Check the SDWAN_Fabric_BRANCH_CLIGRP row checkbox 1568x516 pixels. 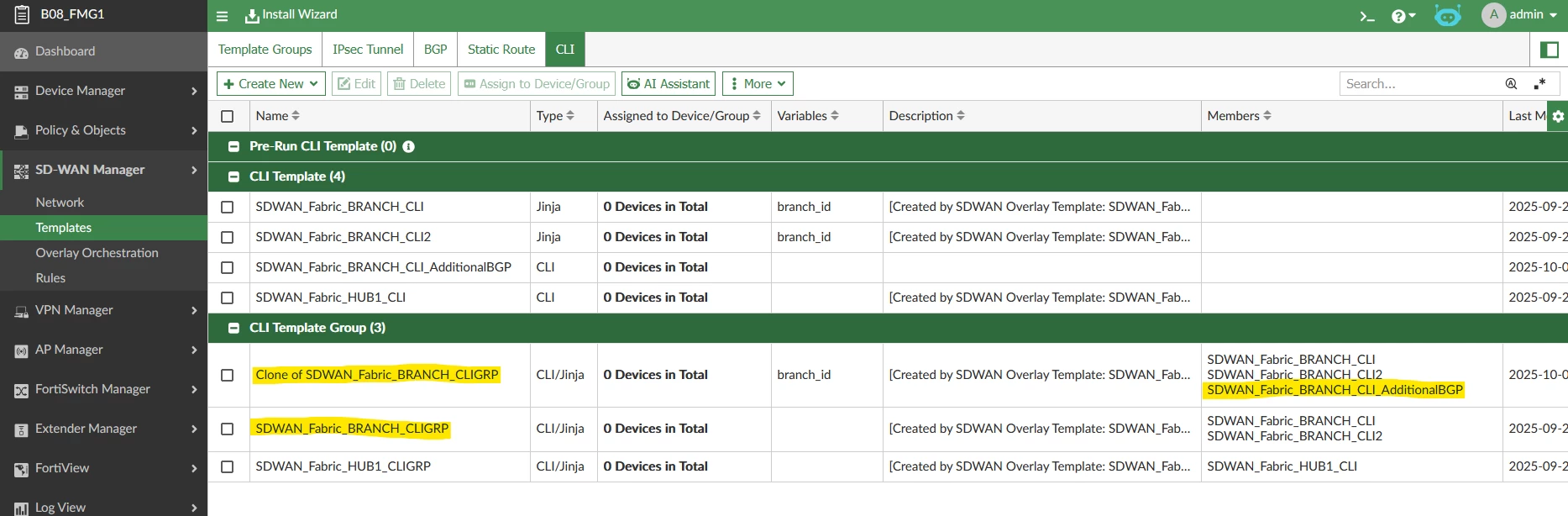[x=227, y=429]
